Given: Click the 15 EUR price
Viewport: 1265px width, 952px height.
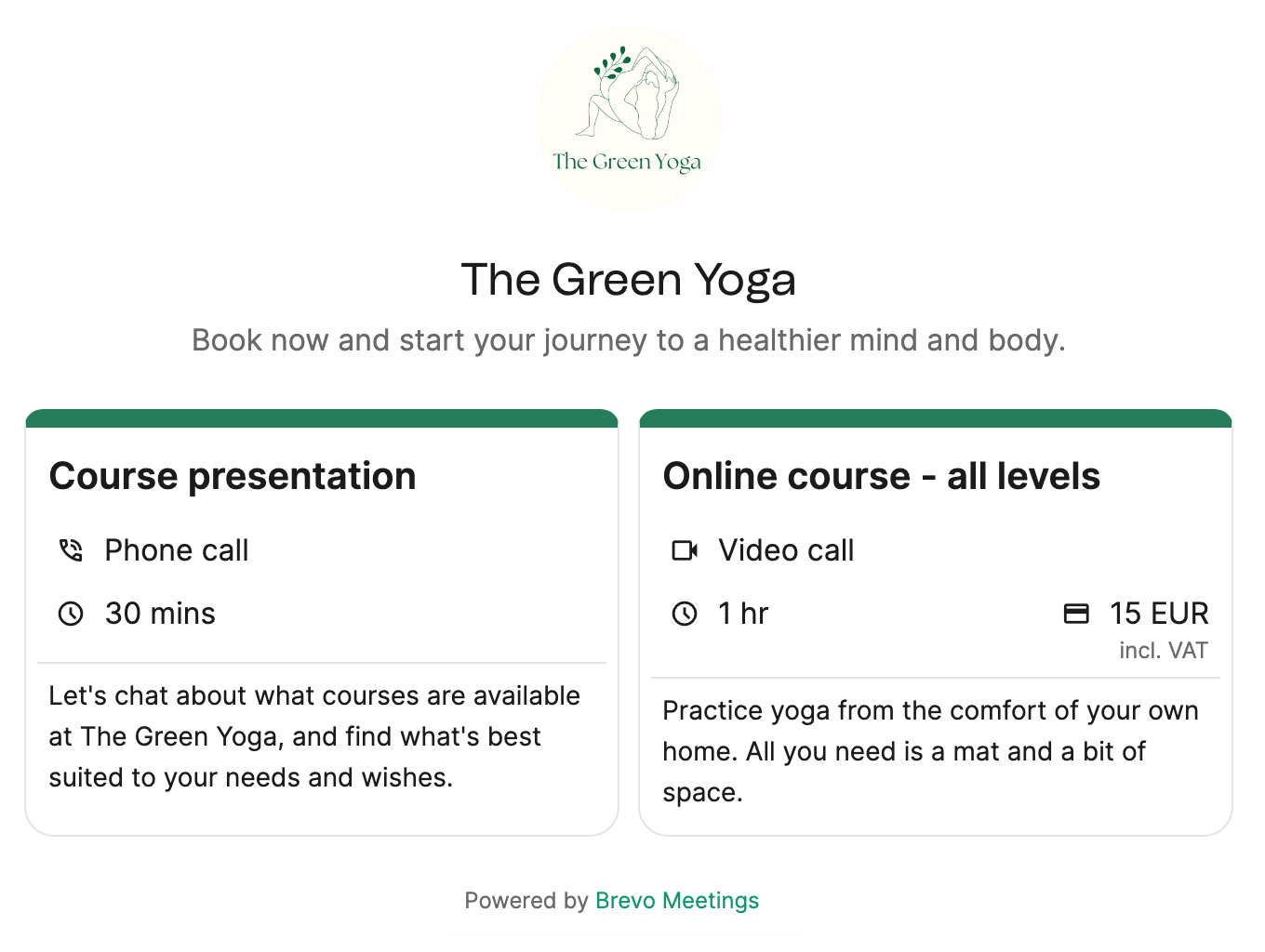Looking at the screenshot, I should tap(1159, 614).
